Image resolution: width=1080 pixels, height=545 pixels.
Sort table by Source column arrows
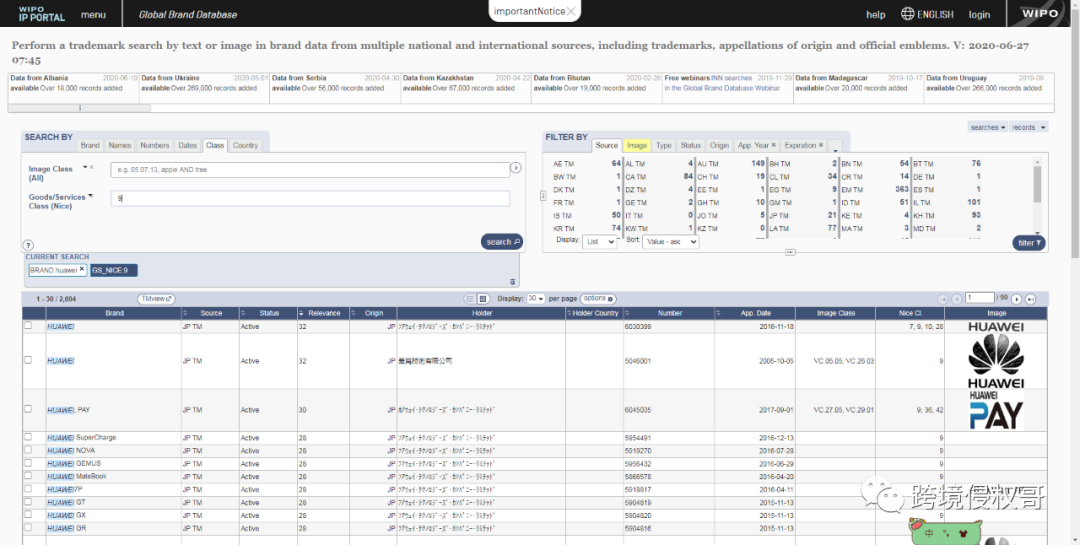tap(185, 313)
